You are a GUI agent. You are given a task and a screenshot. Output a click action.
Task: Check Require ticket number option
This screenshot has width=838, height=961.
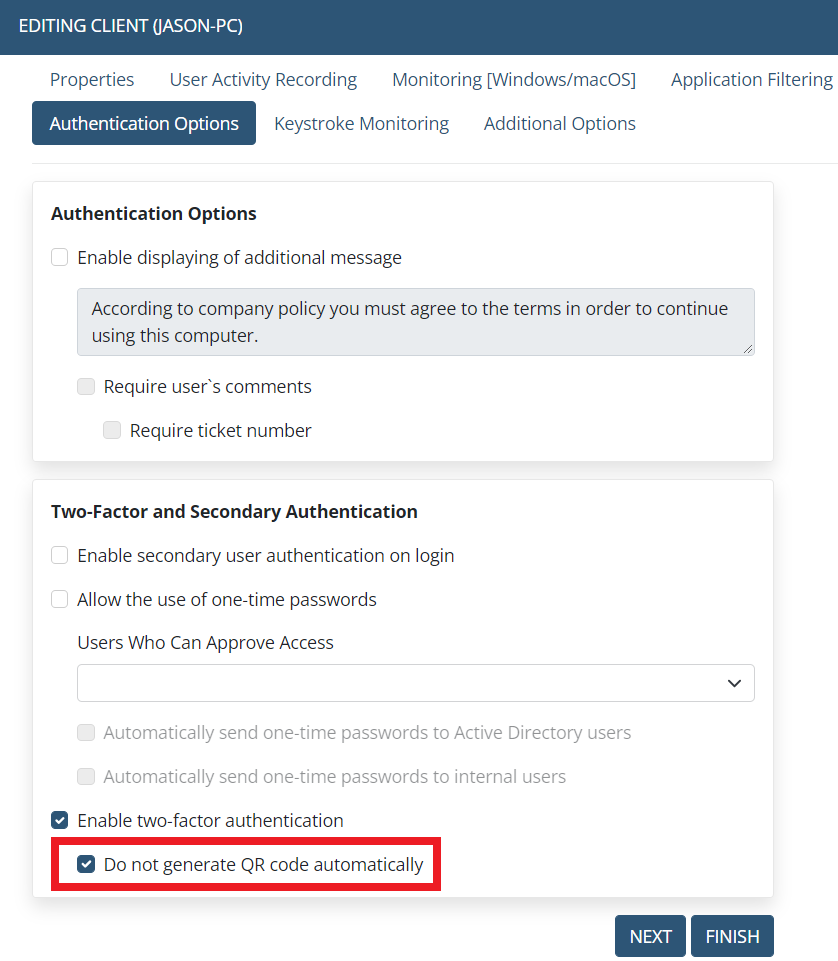coord(112,431)
